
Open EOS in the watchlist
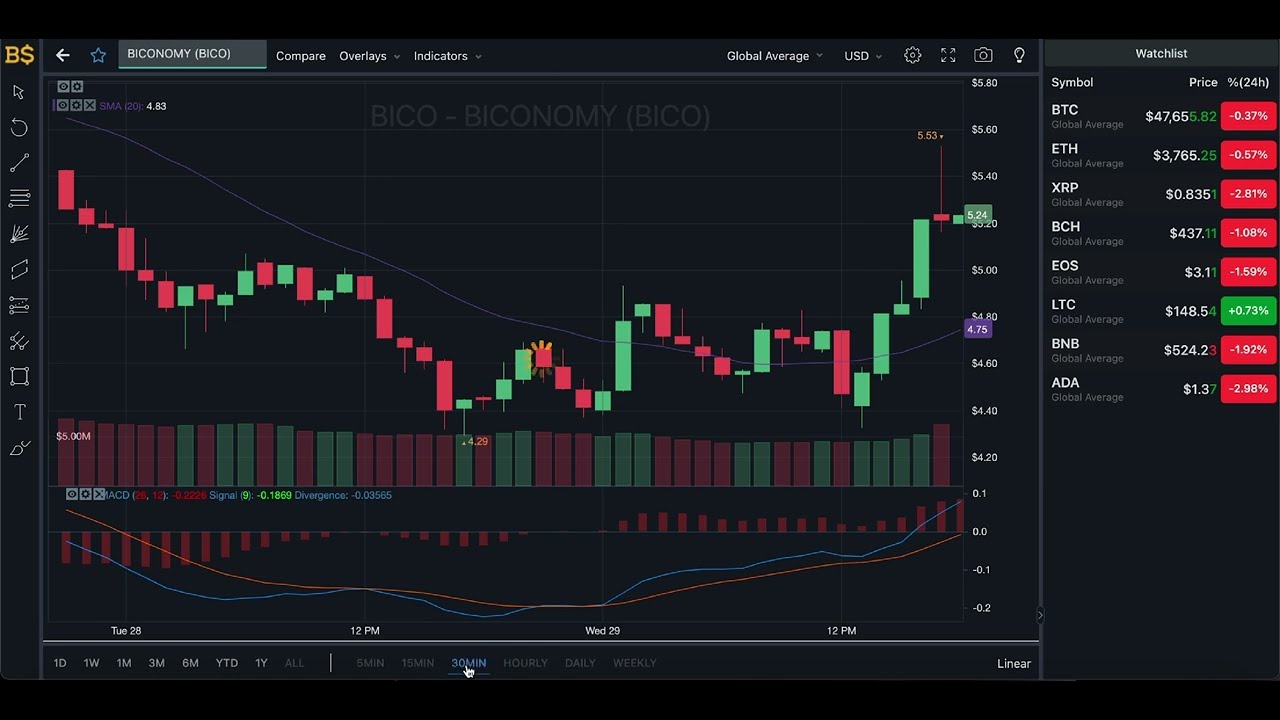tap(1162, 272)
